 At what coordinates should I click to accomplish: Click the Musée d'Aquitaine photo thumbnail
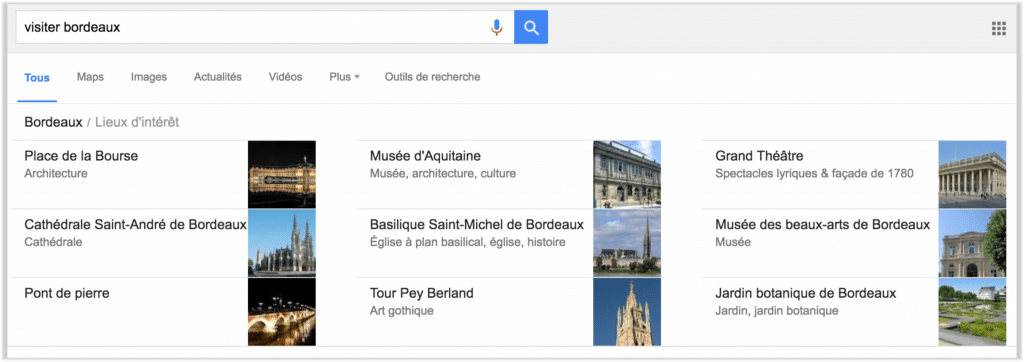tap(627, 174)
